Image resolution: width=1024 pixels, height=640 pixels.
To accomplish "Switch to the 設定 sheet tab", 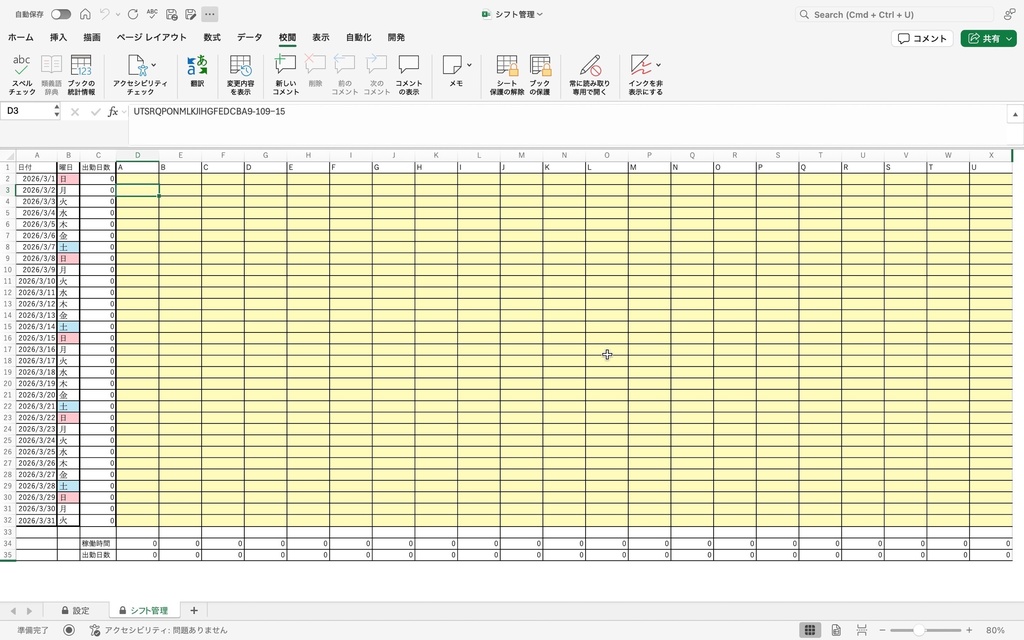I will click(x=76, y=611).
